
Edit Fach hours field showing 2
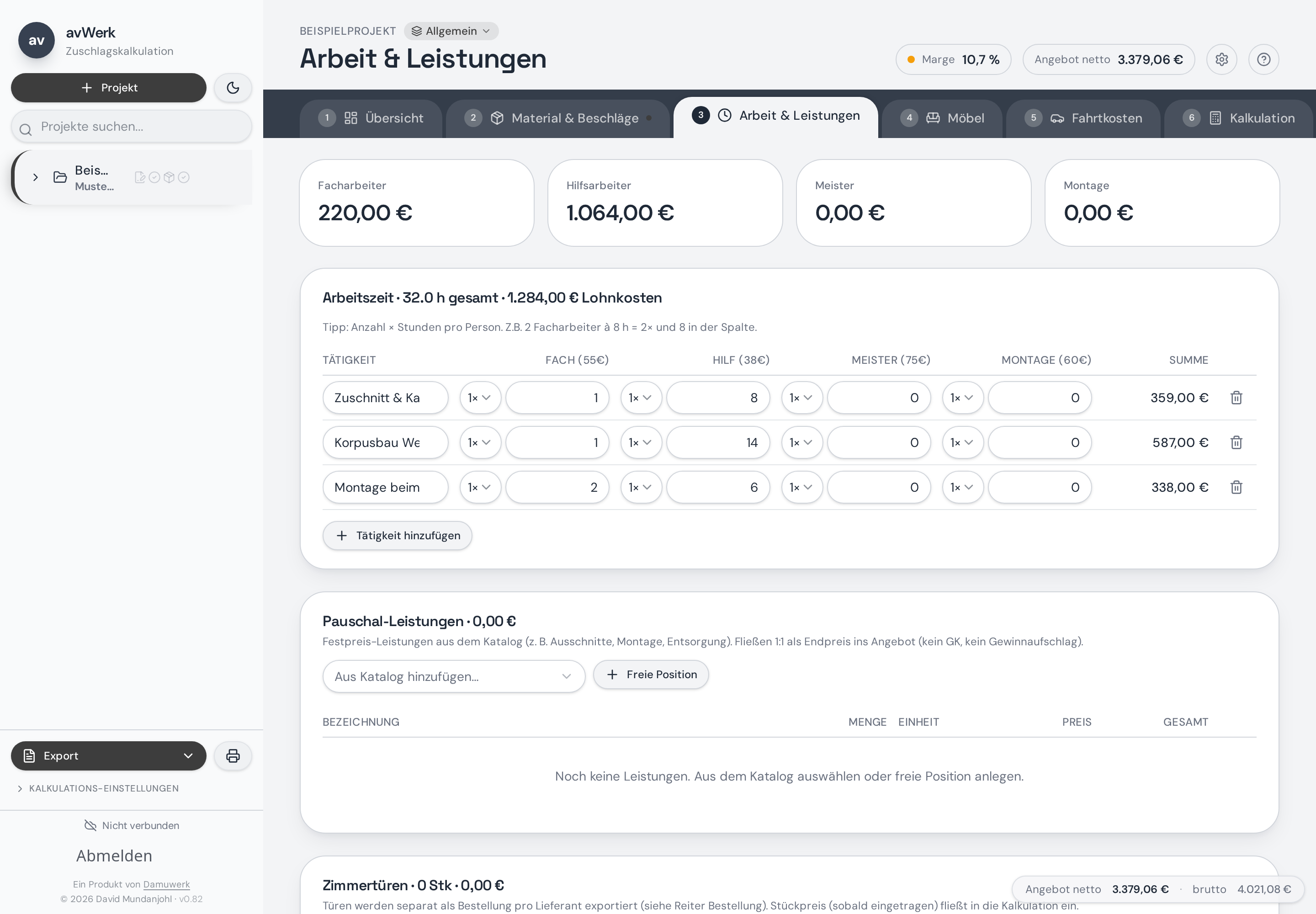[x=557, y=487]
